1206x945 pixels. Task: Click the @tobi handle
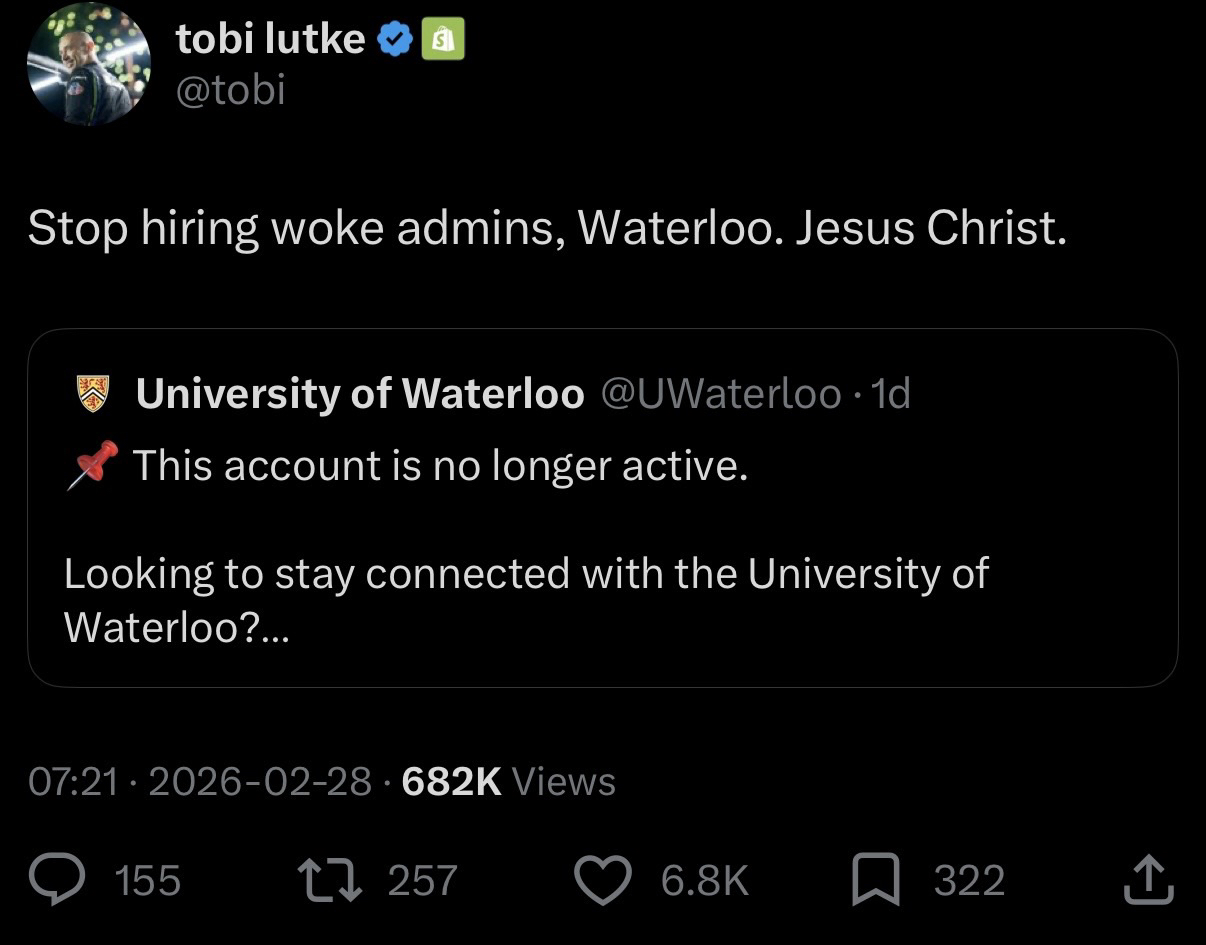point(231,91)
